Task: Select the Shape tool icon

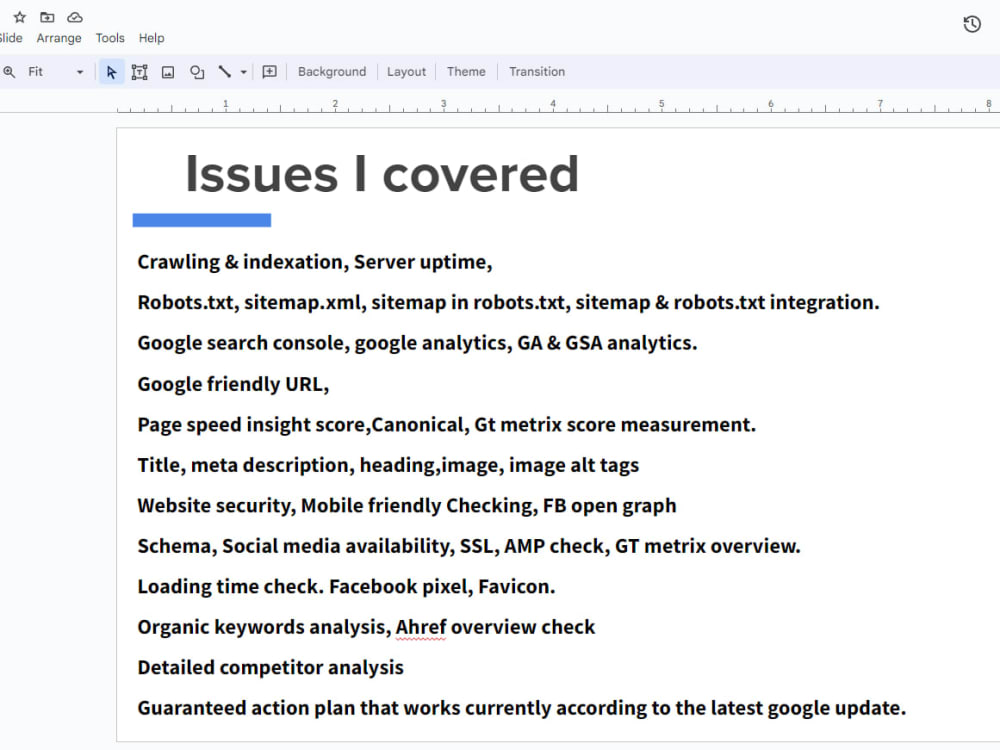Action: (197, 72)
